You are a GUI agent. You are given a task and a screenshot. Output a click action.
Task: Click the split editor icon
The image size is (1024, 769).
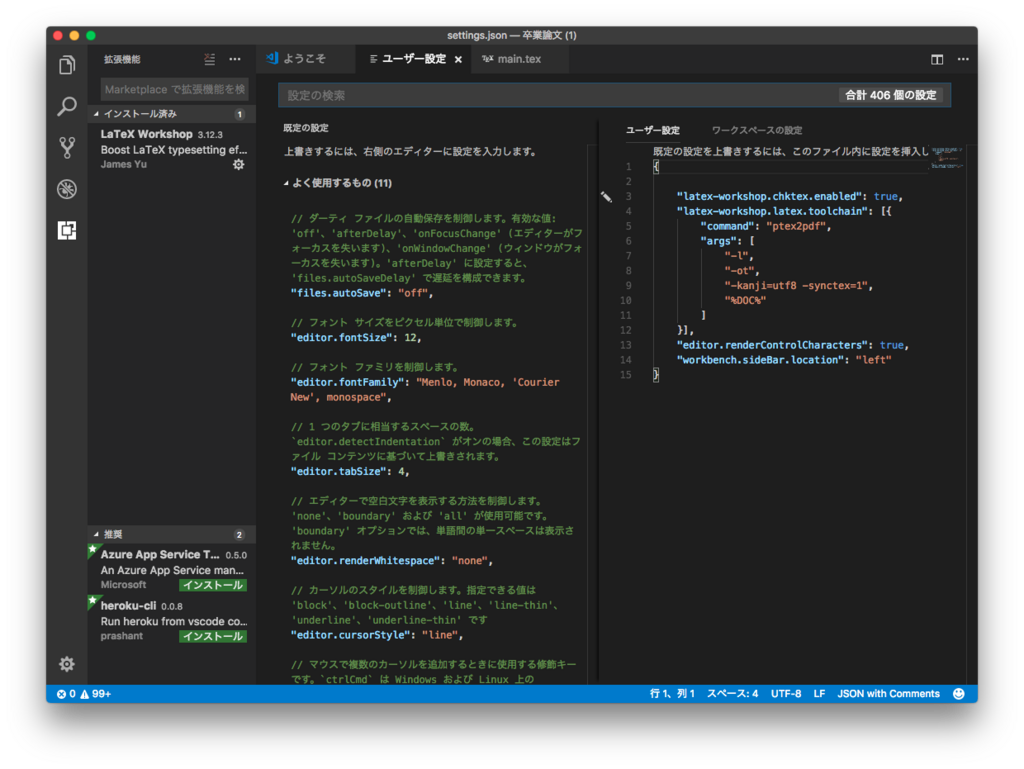(937, 59)
